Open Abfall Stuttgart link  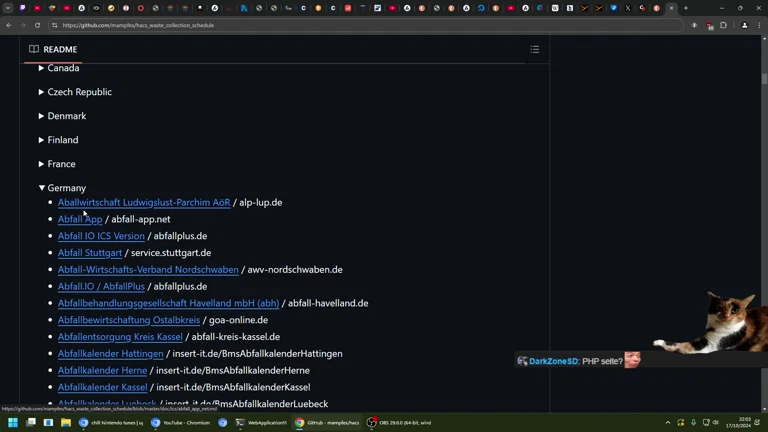click(x=90, y=253)
